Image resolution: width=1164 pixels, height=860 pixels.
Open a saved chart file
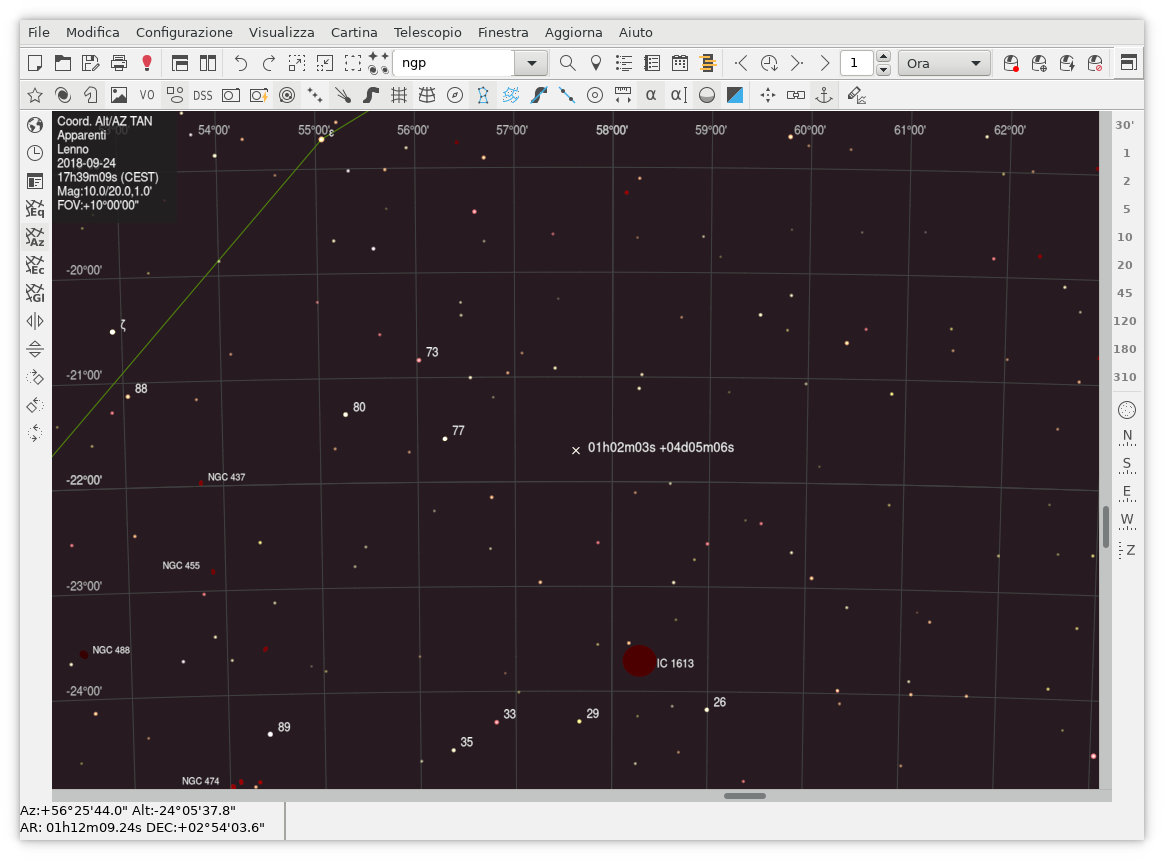[x=63, y=63]
